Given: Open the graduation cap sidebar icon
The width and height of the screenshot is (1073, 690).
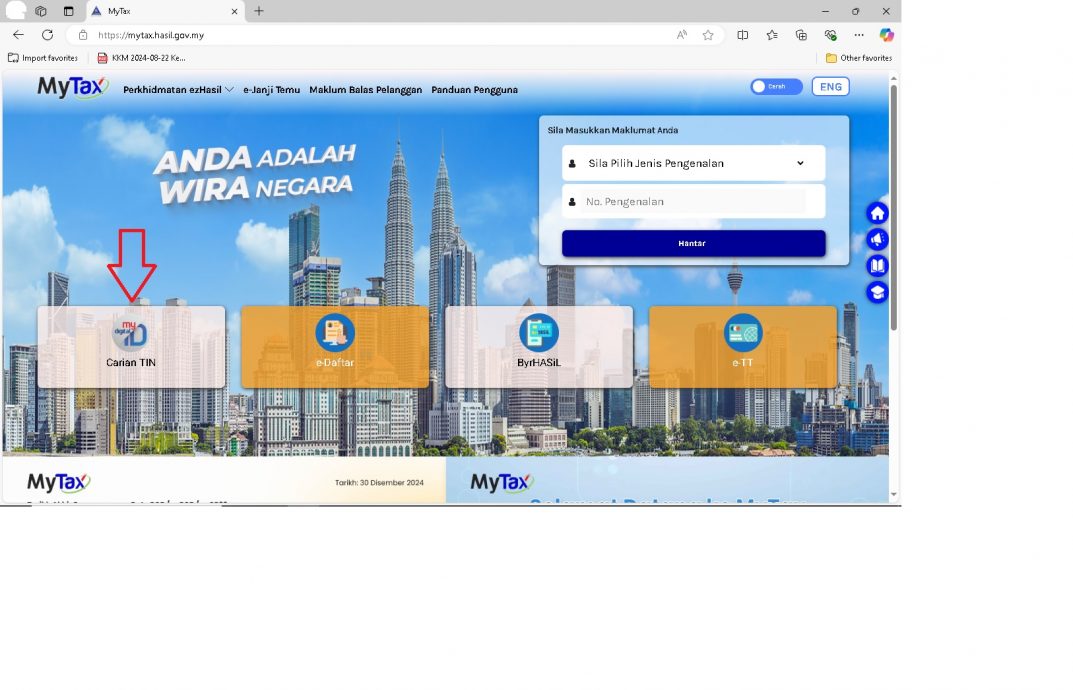Looking at the screenshot, I should 877,293.
